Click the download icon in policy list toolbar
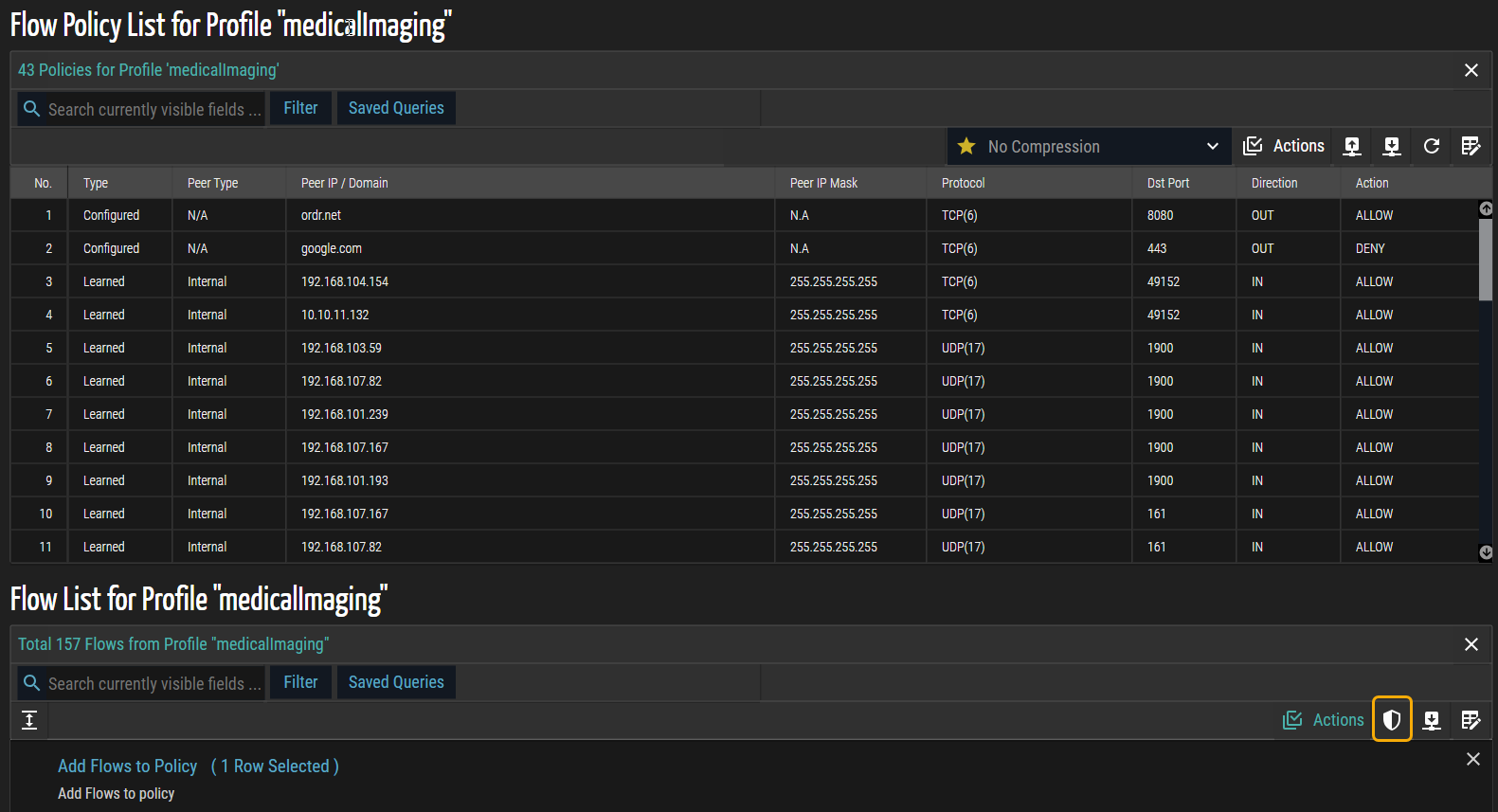This screenshot has height=812, width=1498. tap(1392, 146)
